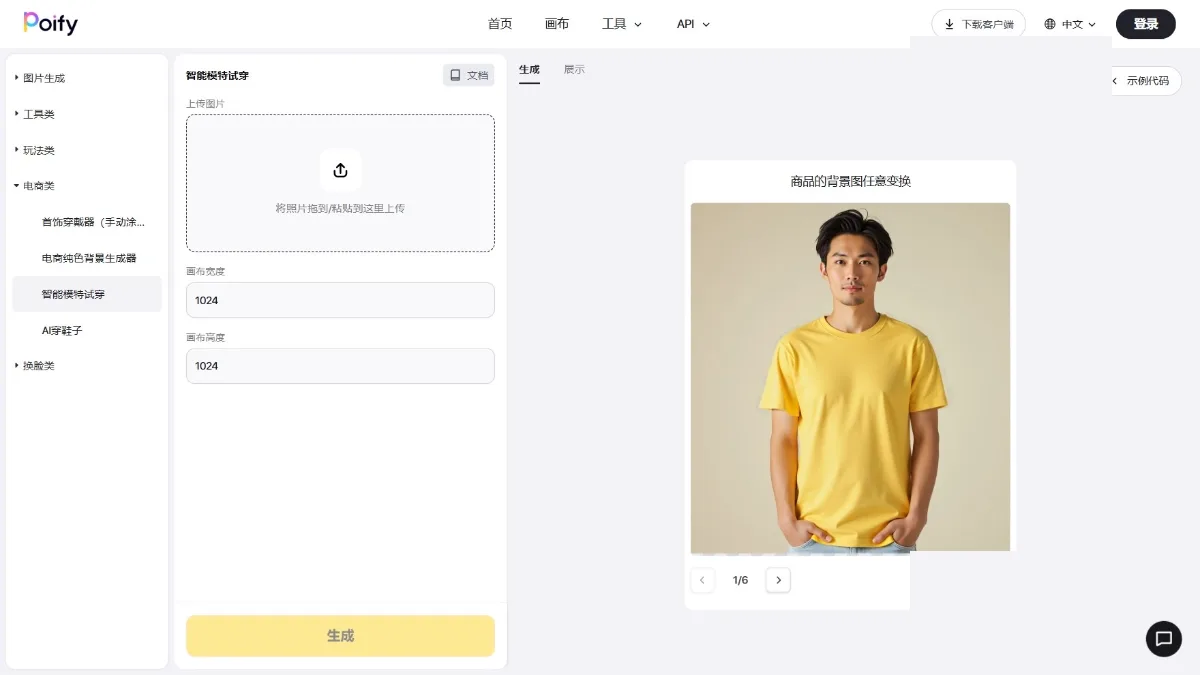Click the 画布宽度 label
The width and height of the screenshot is (1200, 675).
coord(205,271)
